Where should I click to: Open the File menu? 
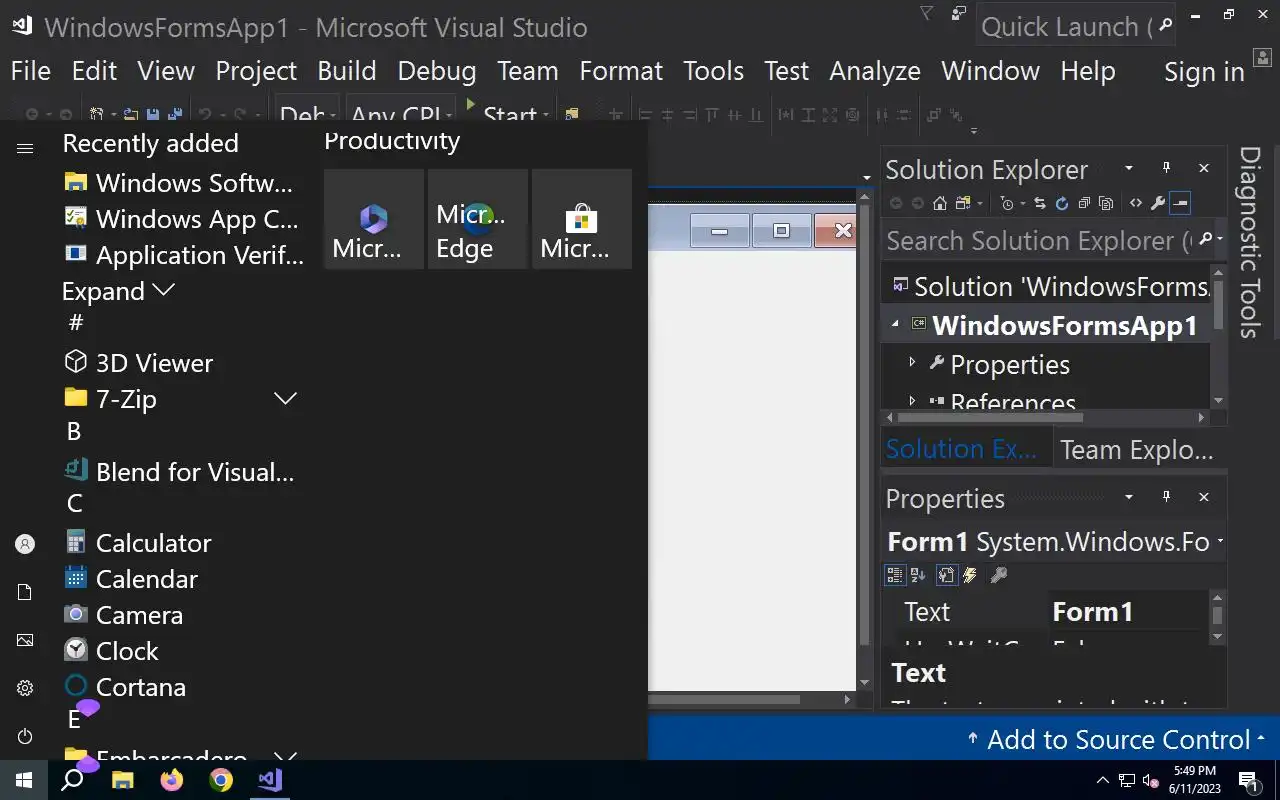(x=30, y=71)
